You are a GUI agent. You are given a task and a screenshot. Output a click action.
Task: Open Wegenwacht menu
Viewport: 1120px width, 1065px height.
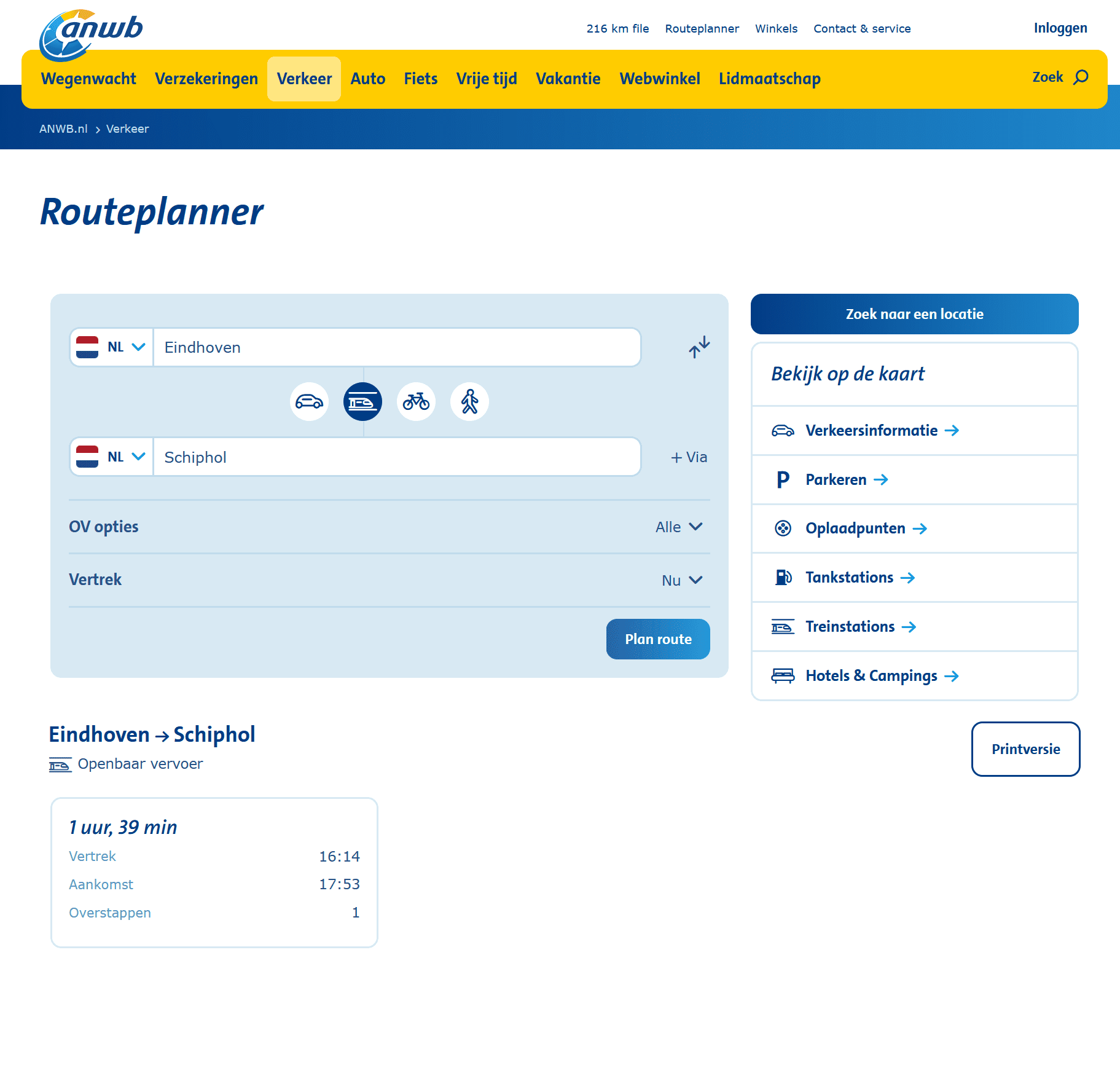88,79
